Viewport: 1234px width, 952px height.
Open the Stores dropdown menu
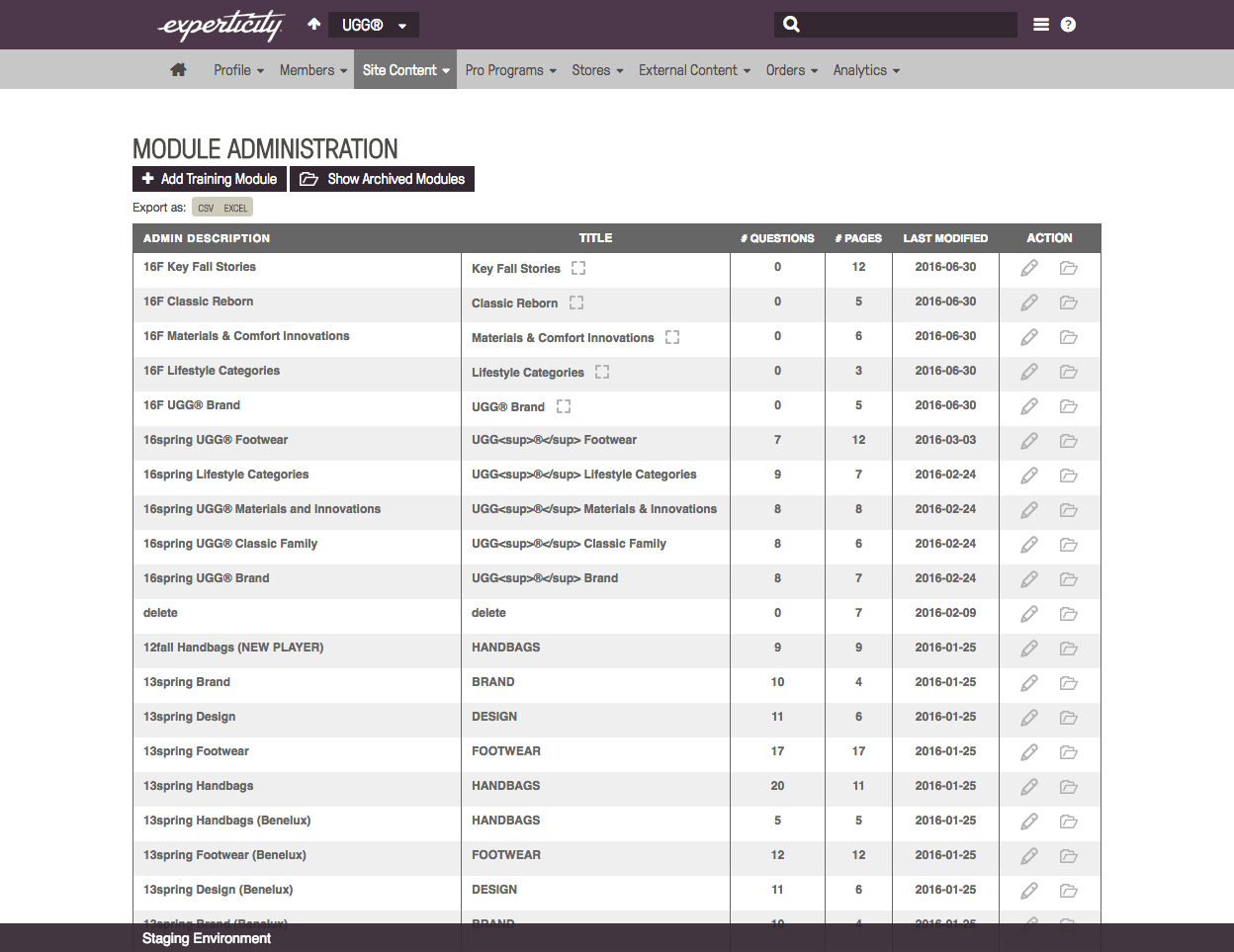pyautogui.click(x=597, y=70)
